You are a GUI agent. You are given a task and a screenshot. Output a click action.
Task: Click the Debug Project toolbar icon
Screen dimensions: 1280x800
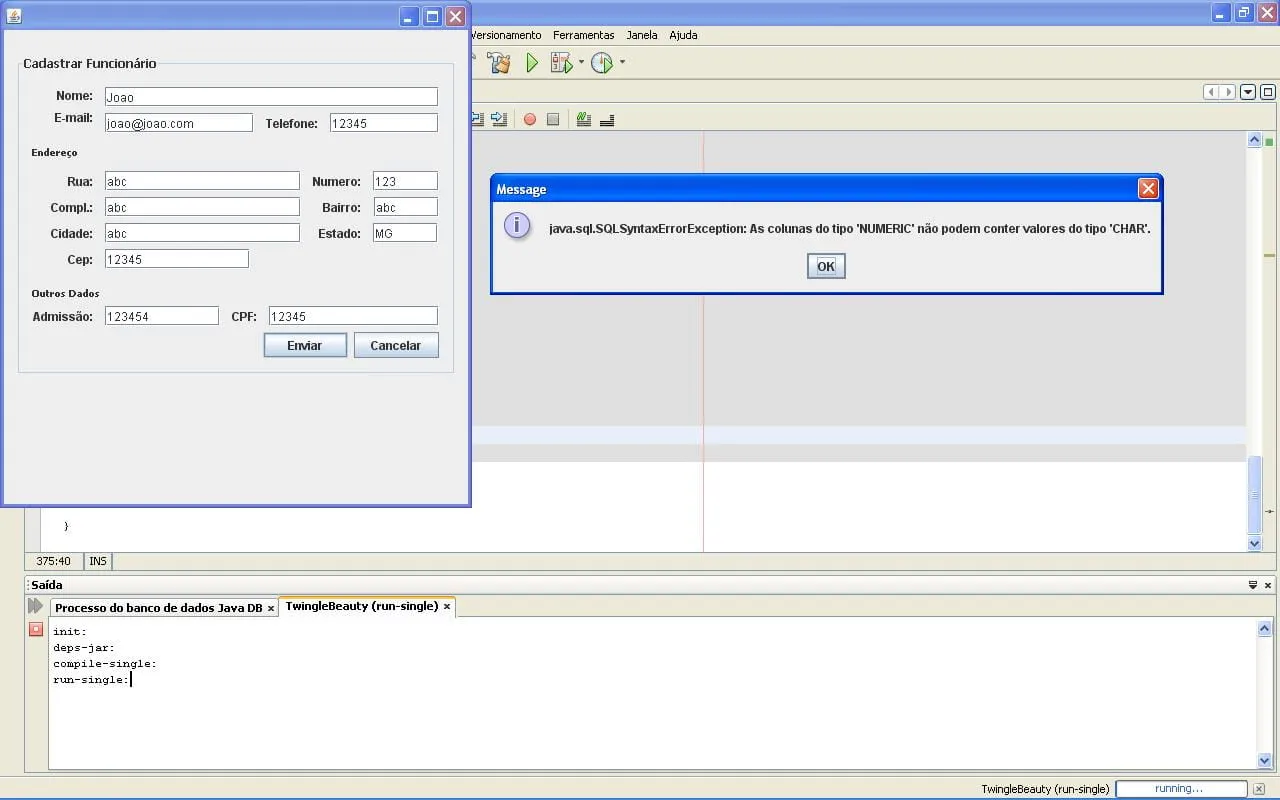point(561,63)
